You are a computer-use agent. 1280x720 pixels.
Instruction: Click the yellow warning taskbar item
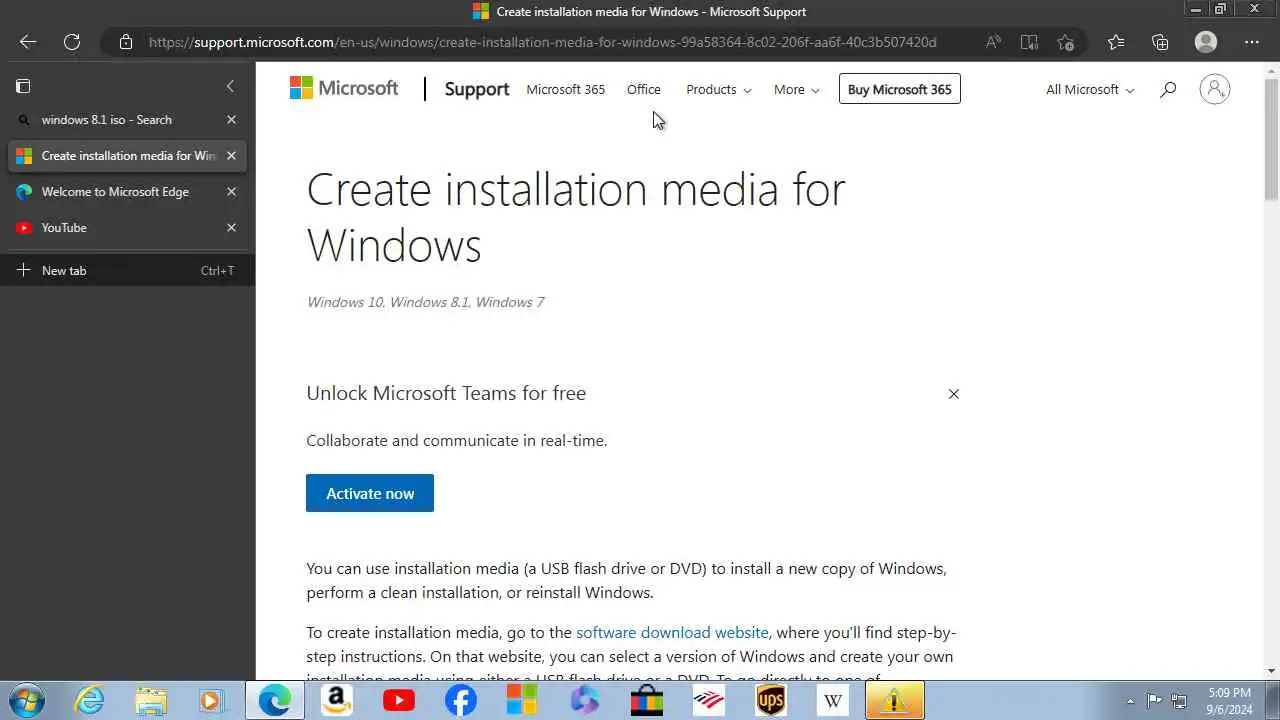pyautogui.click(x=894, y=700)
